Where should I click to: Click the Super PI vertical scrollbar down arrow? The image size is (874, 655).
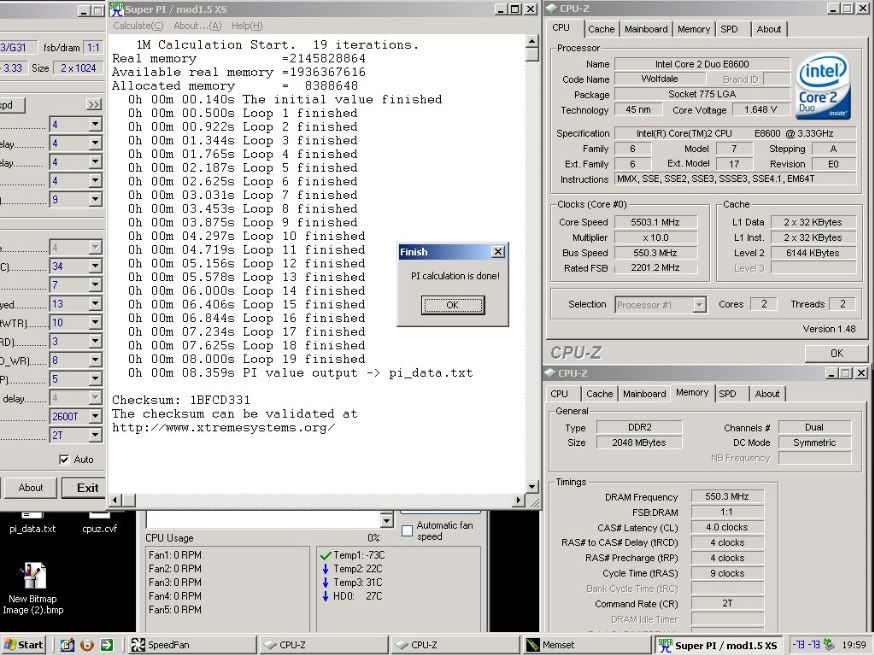(x=532, y=487)
